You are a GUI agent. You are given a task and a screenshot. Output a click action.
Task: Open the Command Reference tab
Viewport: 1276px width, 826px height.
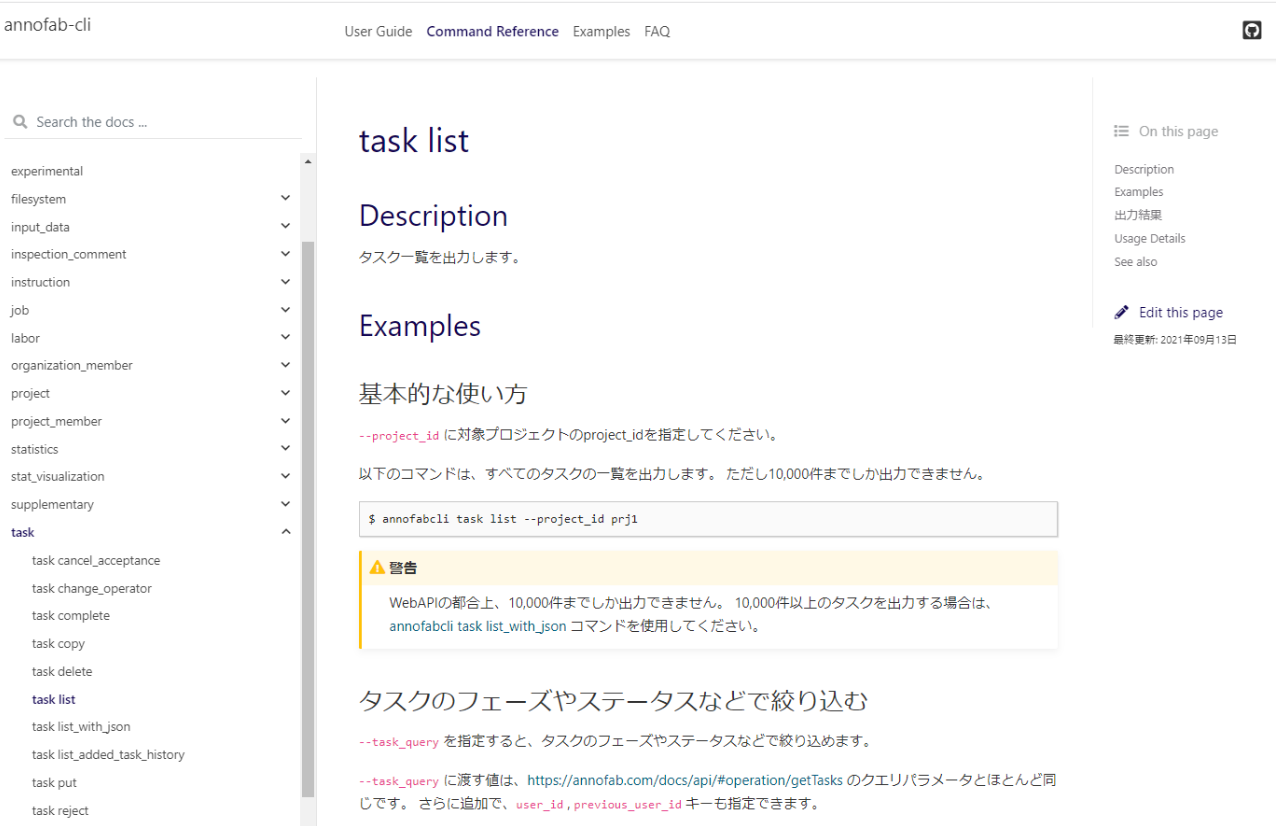492,31
